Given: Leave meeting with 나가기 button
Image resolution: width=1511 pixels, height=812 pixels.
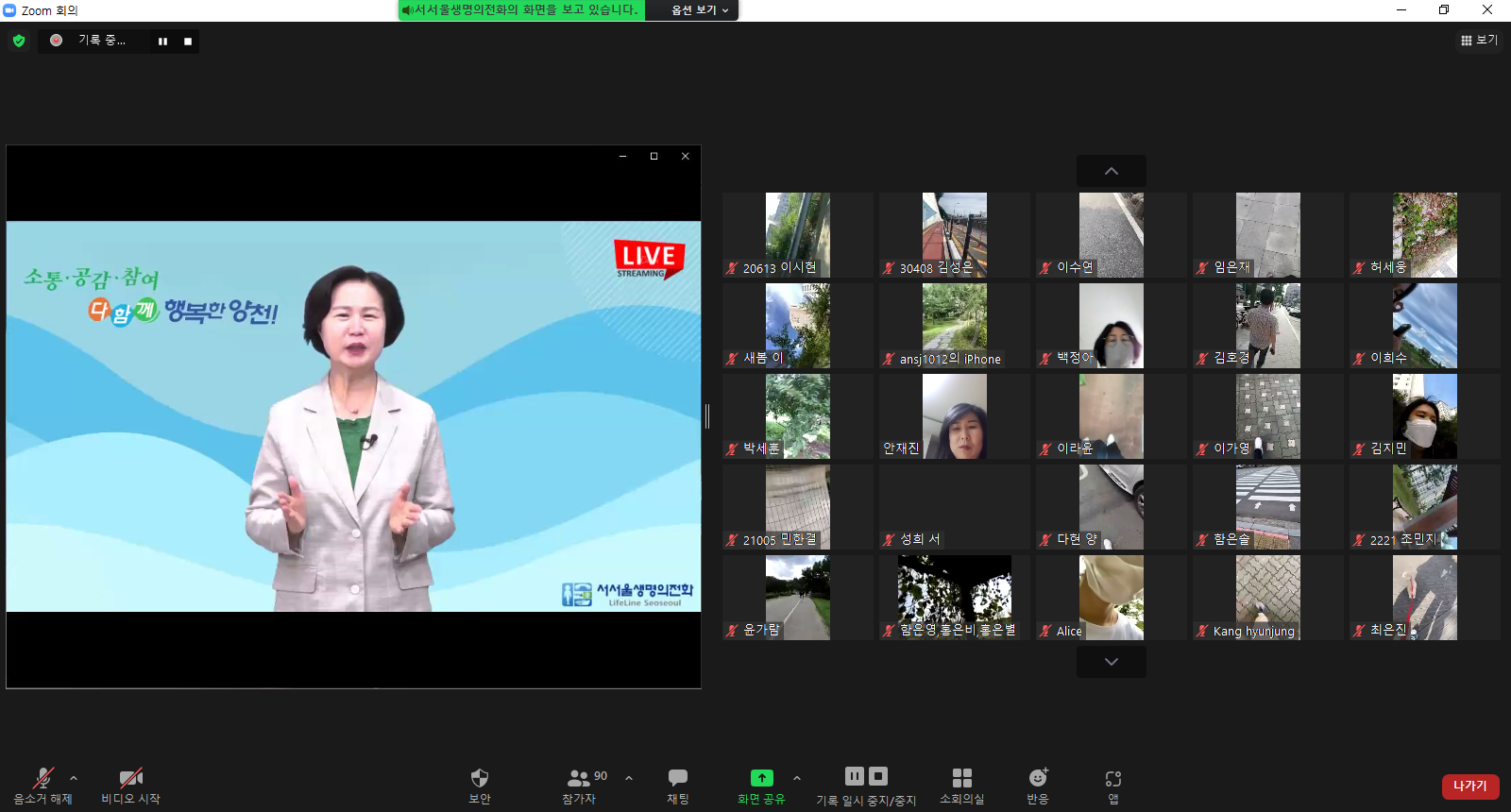Looking at the screenshot, I should (1470, 786).
